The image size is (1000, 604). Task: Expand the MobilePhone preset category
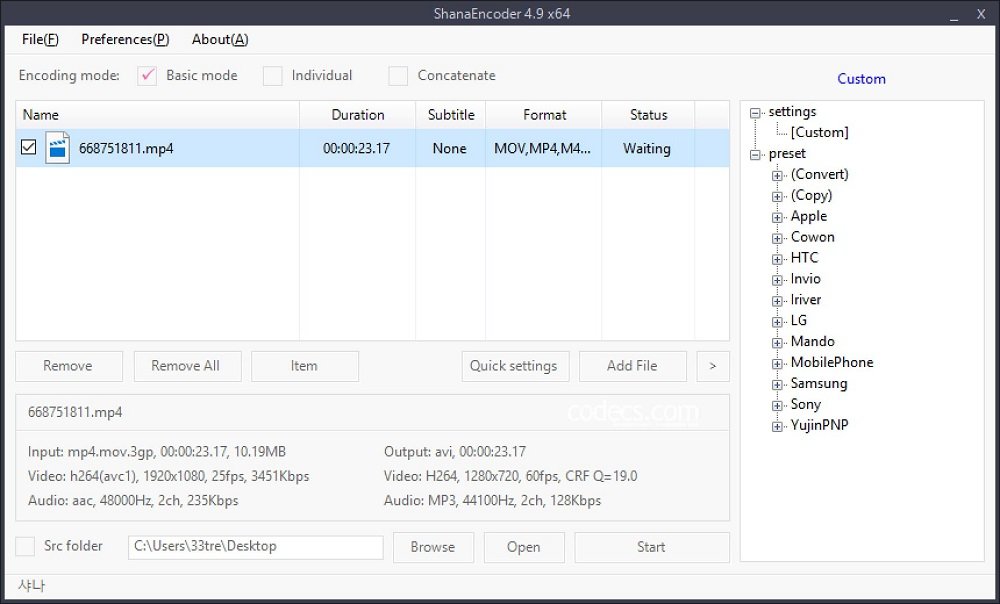[x=777, y=363]
